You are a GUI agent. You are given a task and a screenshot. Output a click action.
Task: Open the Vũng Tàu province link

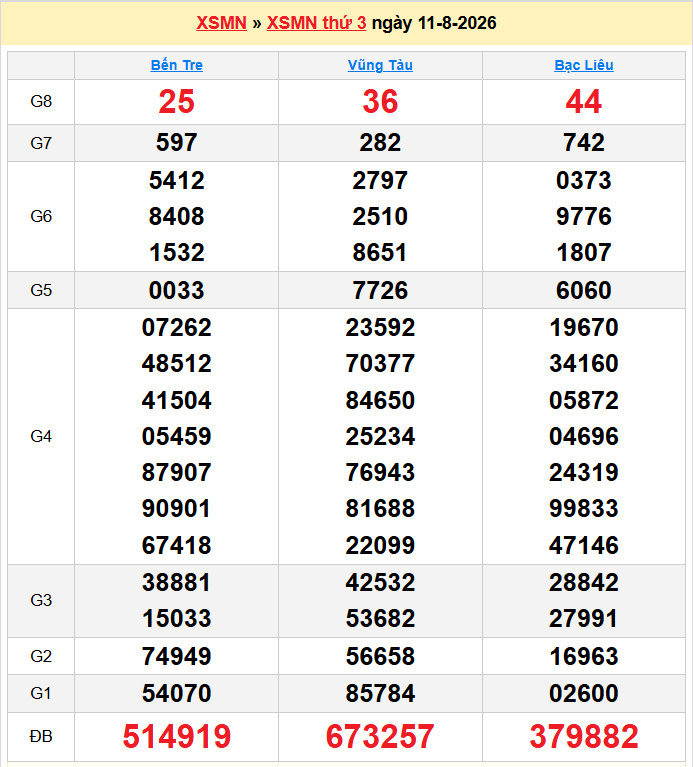[x=380, y=65]
